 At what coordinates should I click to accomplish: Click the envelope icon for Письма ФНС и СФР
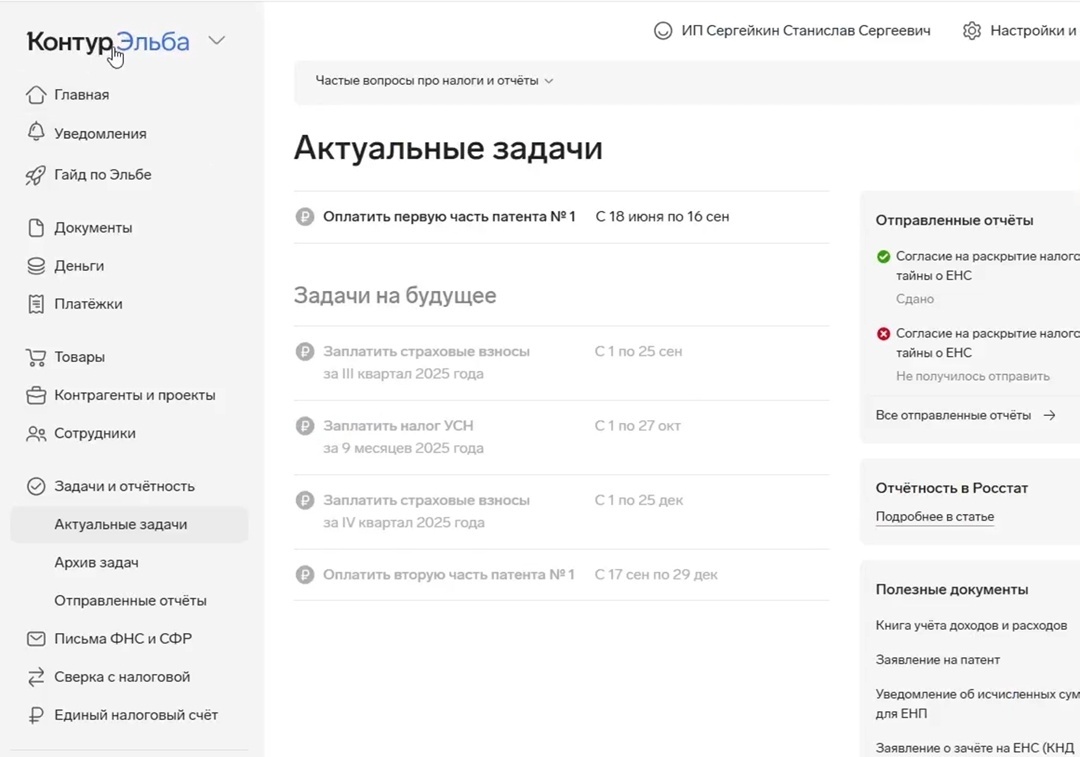[36, 639]
